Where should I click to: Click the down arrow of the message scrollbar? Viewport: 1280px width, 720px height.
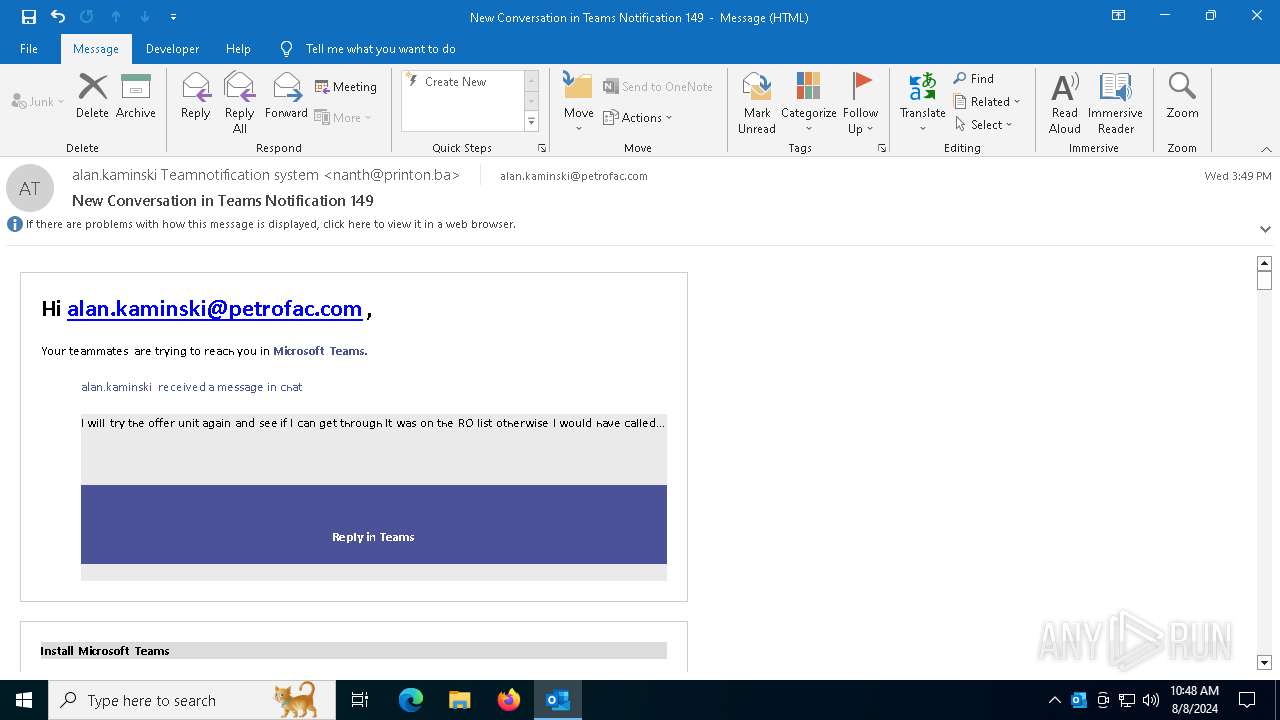pyautogui.click(x=1264, y=663)
